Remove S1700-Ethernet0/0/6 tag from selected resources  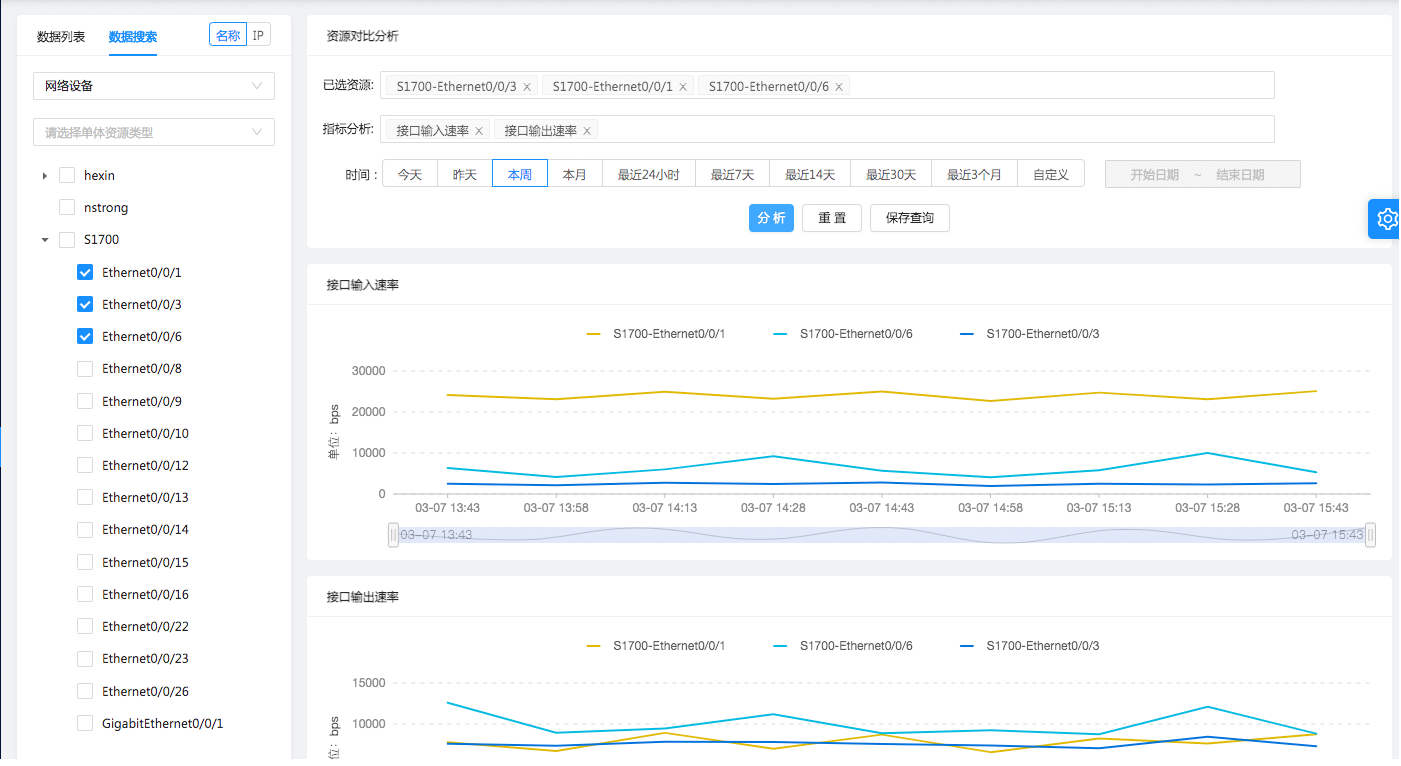coord(839,87)
